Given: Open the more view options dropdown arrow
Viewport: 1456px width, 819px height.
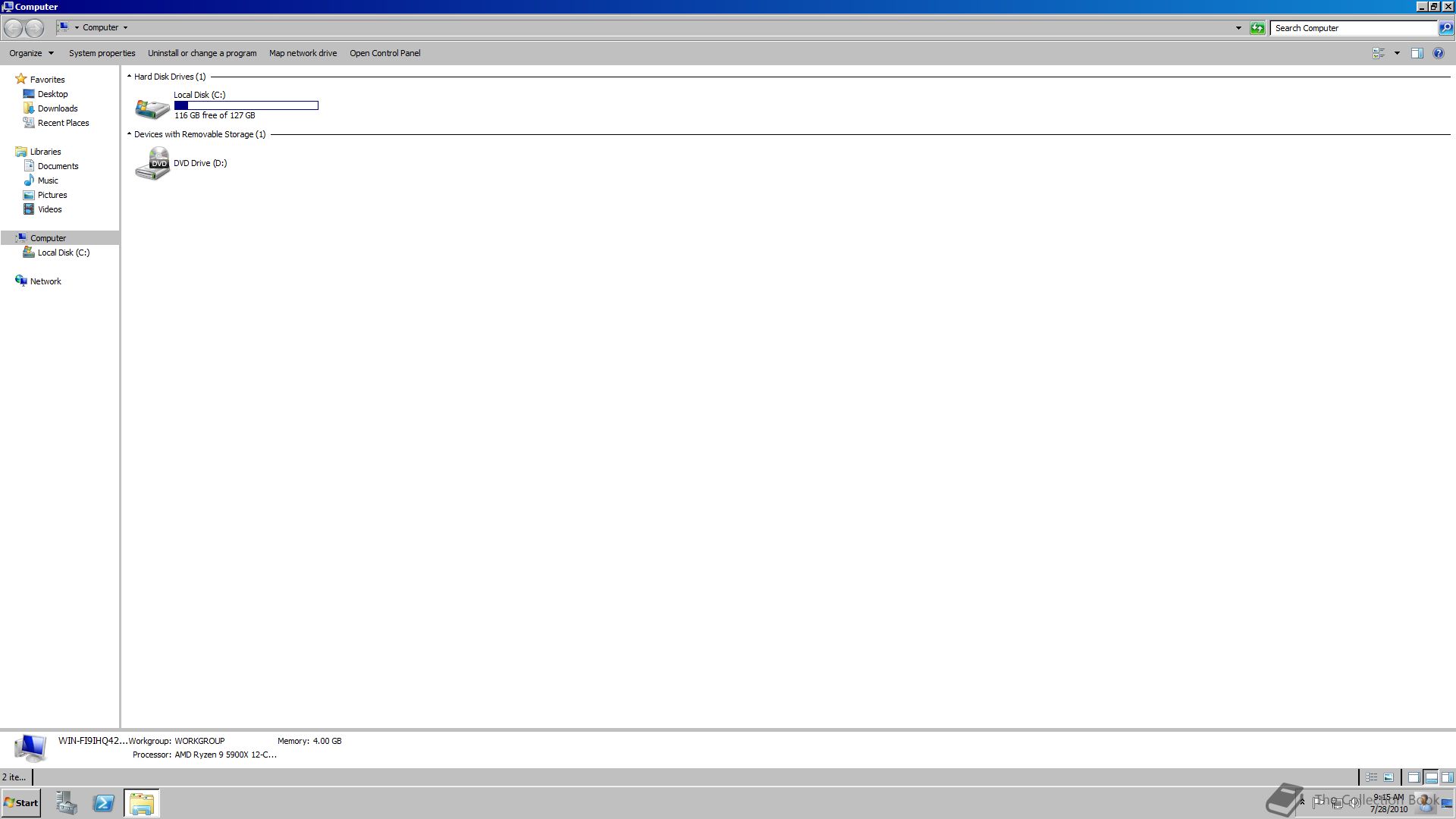Looking at the screenshot, I should pos(1397,53).
